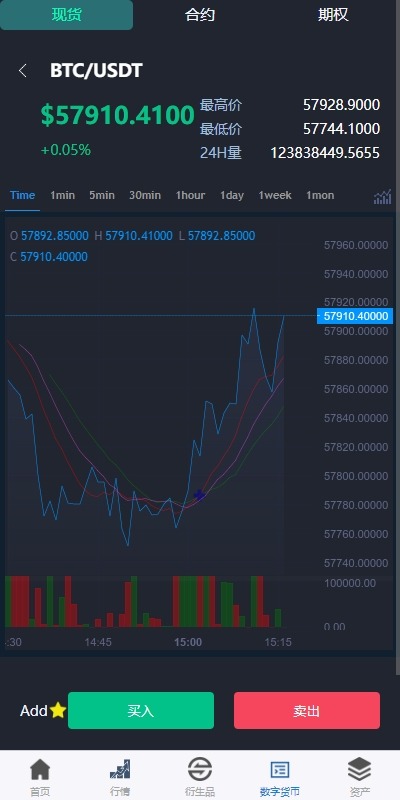Click the red 卖出 sell button
The width and height of the screenshot is (400, 800).
307,710
